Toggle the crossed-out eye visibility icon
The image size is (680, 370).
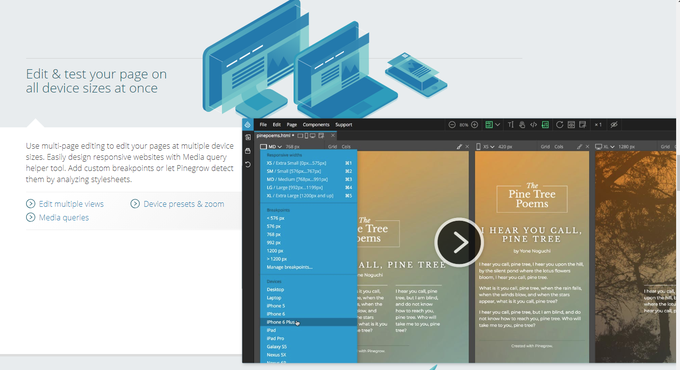(x=614, y=125)
